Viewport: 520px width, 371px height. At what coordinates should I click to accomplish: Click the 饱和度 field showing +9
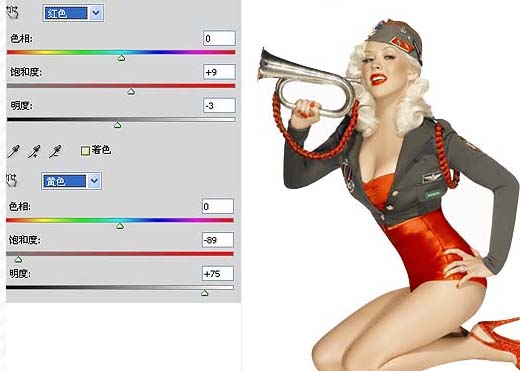[x=219, y=72]
